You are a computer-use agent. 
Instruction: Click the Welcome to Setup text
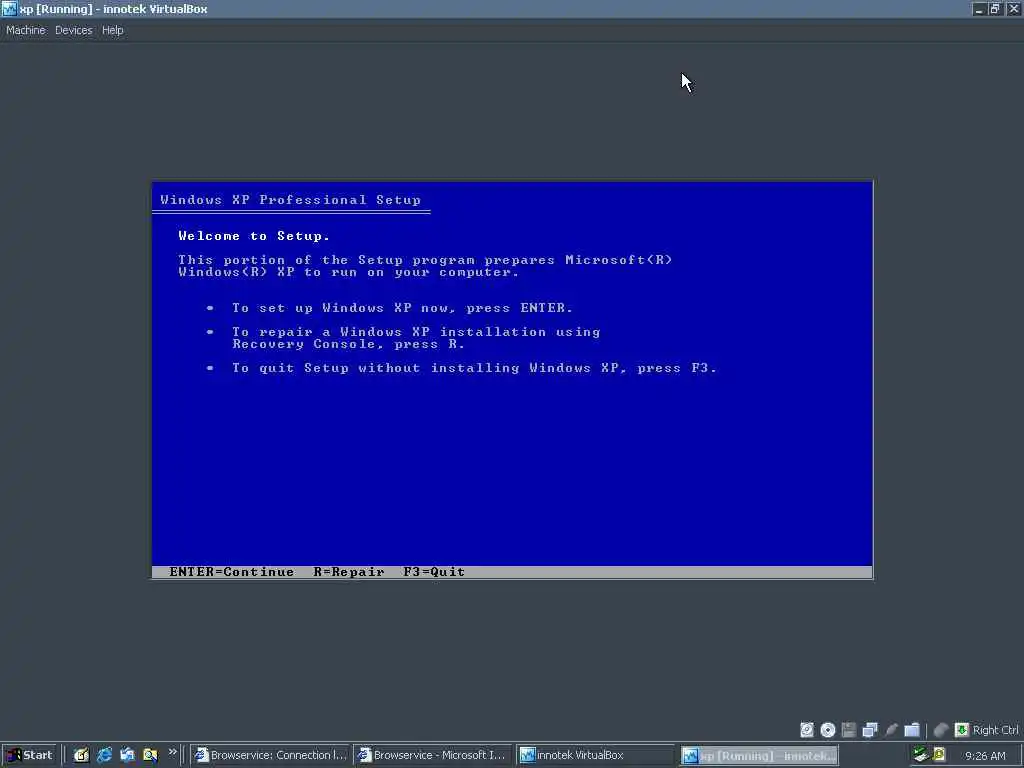pyautogui.click(x=254, y=236)
